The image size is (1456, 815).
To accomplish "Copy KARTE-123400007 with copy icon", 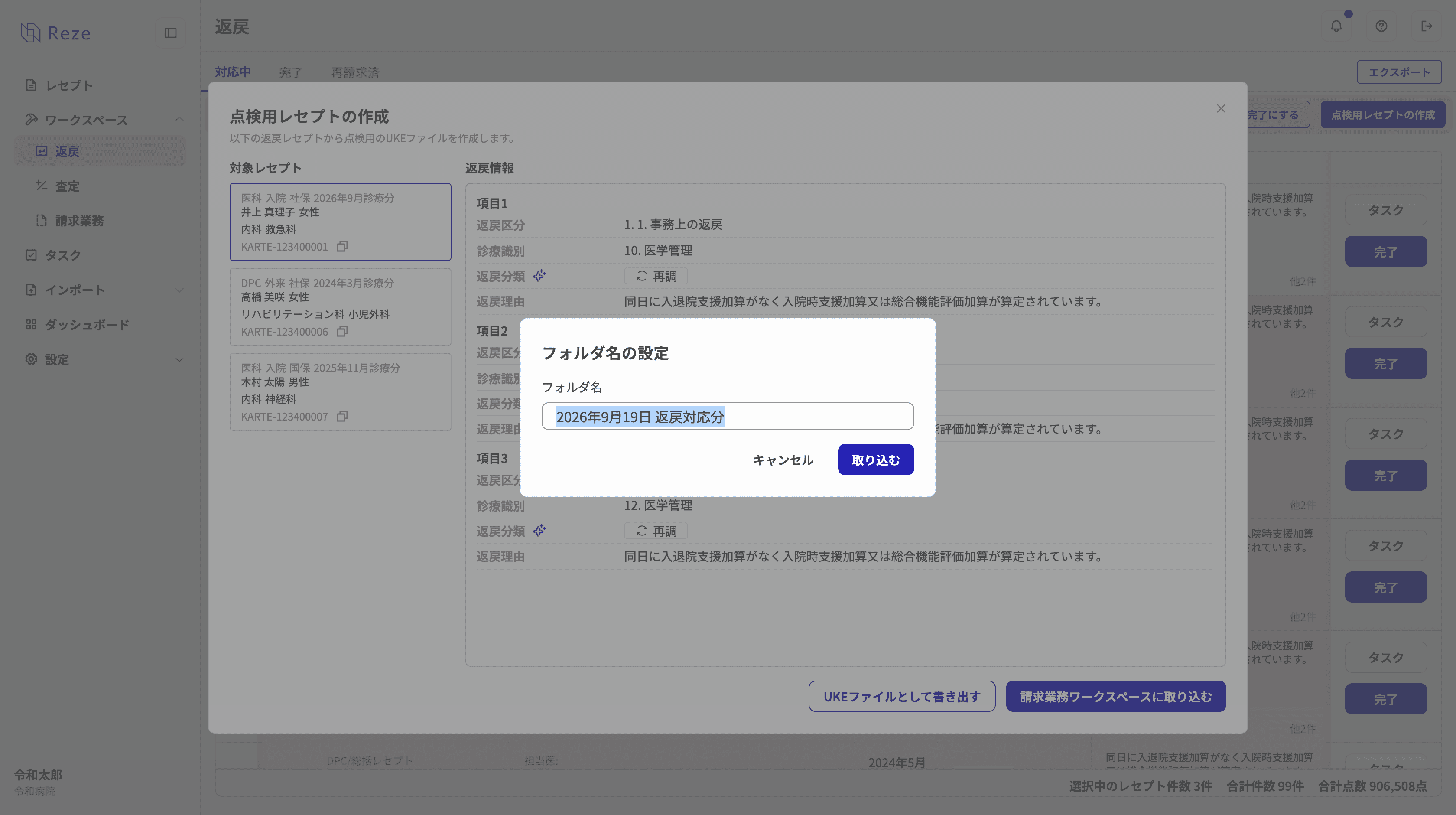I will coord(342,416).
